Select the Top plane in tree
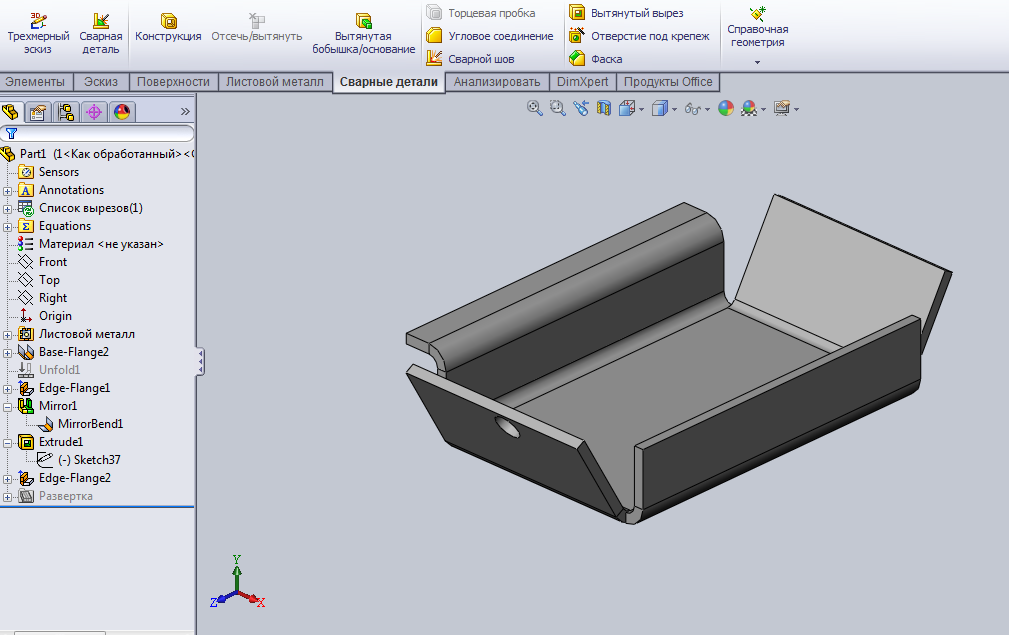 [50, 280]
